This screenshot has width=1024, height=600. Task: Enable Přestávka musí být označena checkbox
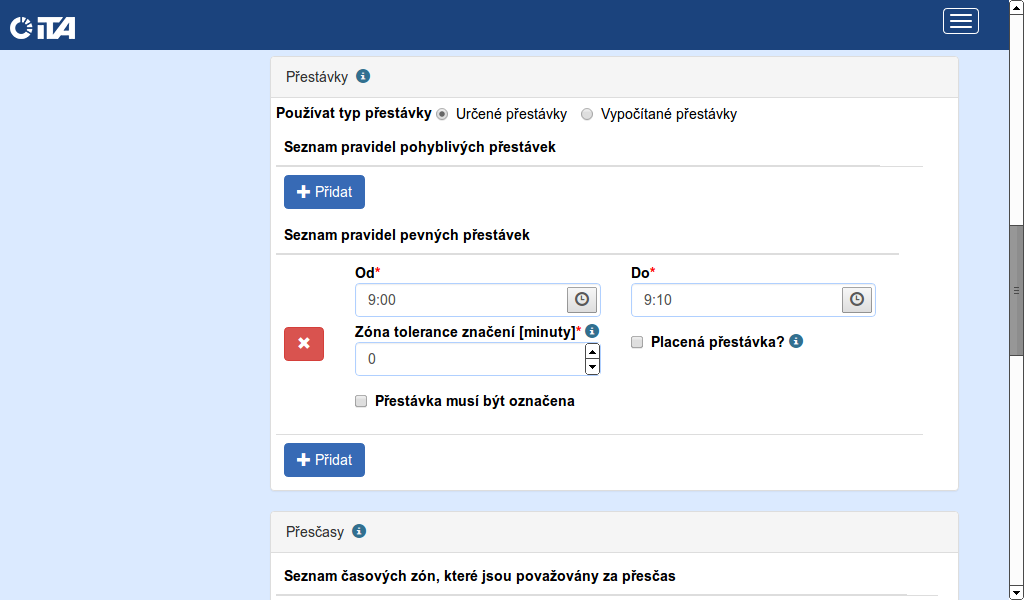coord(361,402)
